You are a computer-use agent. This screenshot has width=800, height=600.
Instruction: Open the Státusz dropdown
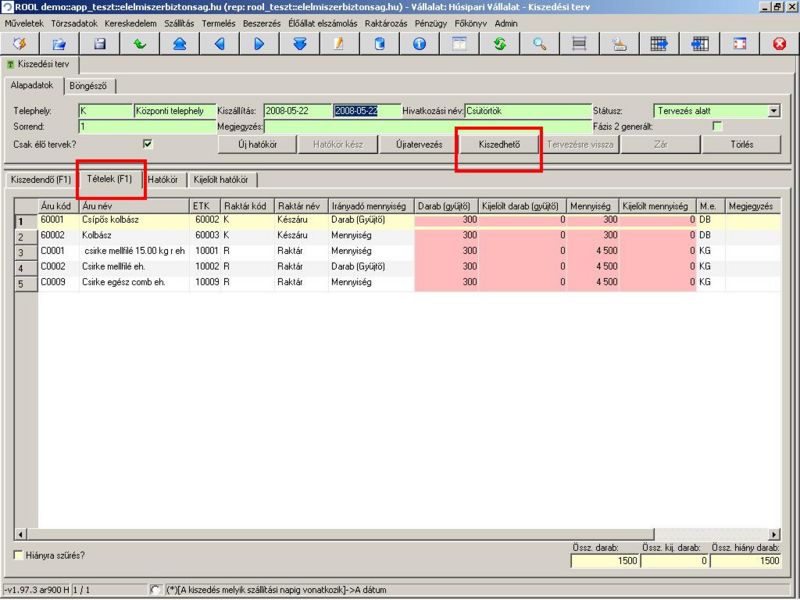[x=773, y=111]
